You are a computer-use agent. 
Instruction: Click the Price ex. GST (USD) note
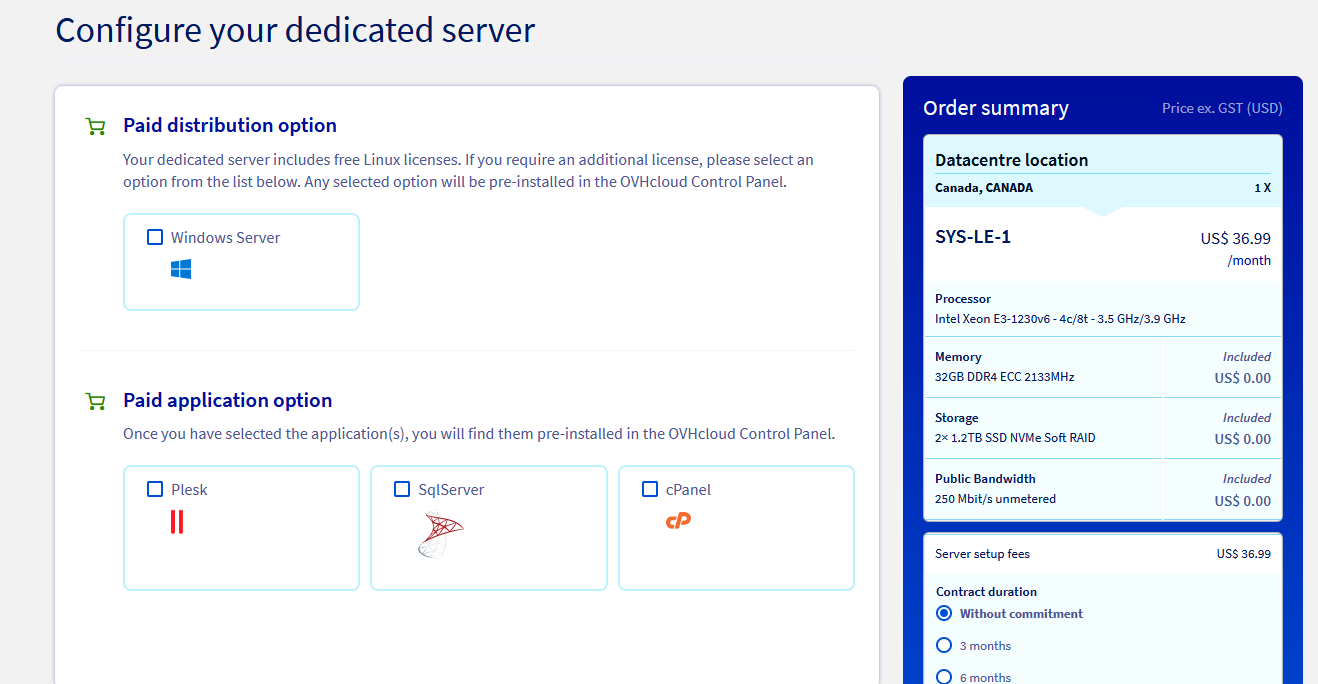1222,108
